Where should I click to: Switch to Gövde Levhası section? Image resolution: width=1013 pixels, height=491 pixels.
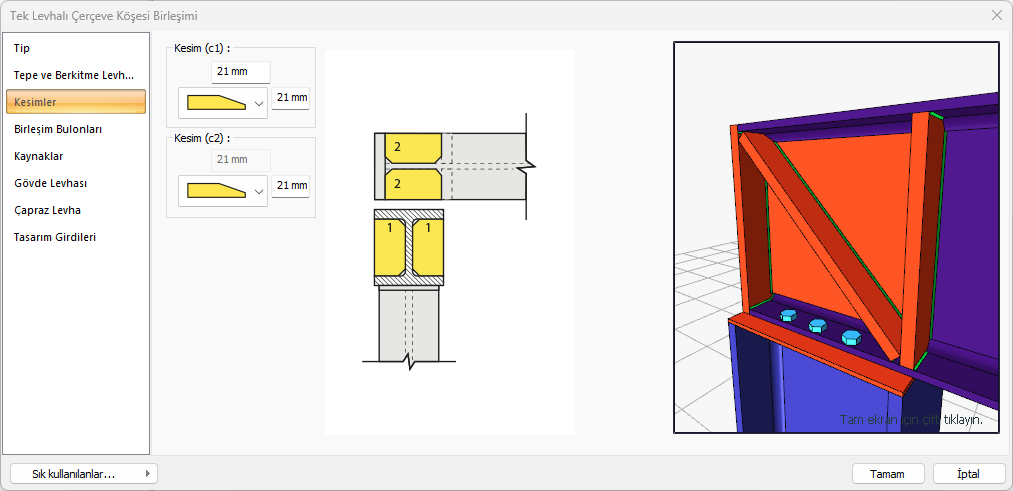tap(76, 183)
